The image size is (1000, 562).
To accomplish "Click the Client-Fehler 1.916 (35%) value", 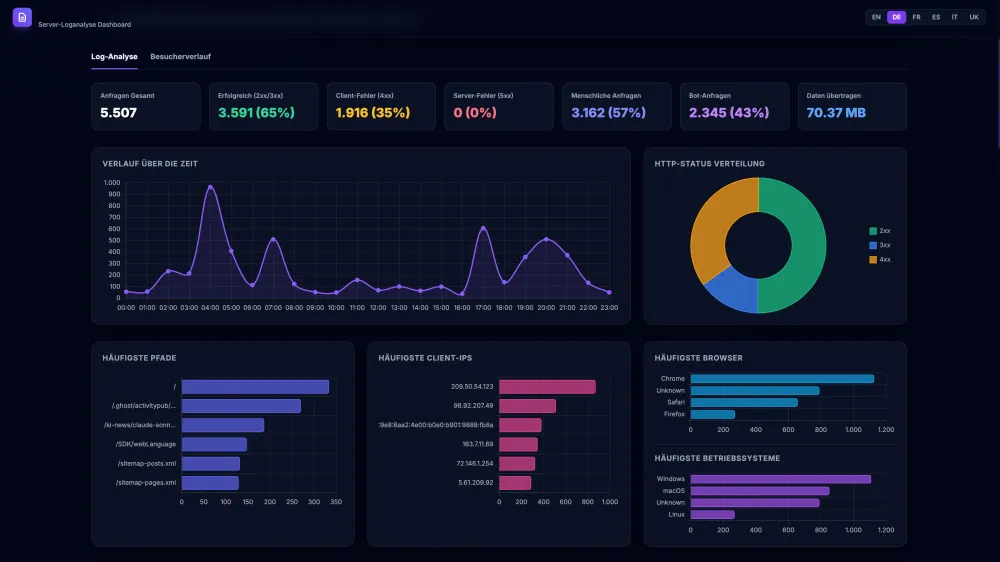I will (x=373, y=113).
